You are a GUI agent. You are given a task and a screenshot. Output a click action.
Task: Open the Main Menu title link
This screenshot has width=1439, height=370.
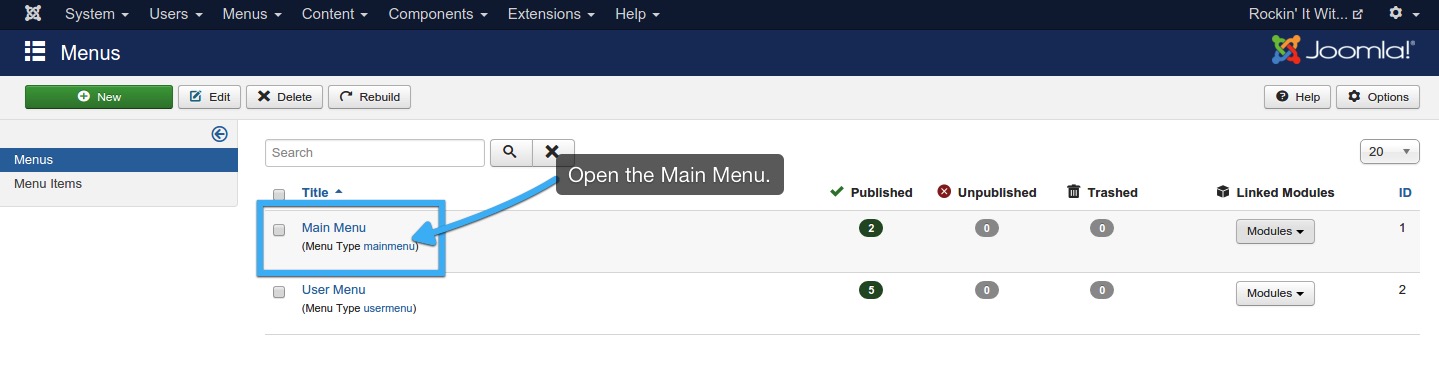tap(334, 228)
